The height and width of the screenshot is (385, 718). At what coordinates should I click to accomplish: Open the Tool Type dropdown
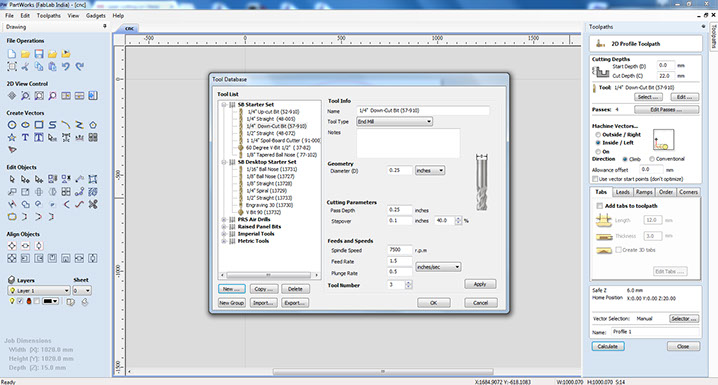[x=394, y=122]
